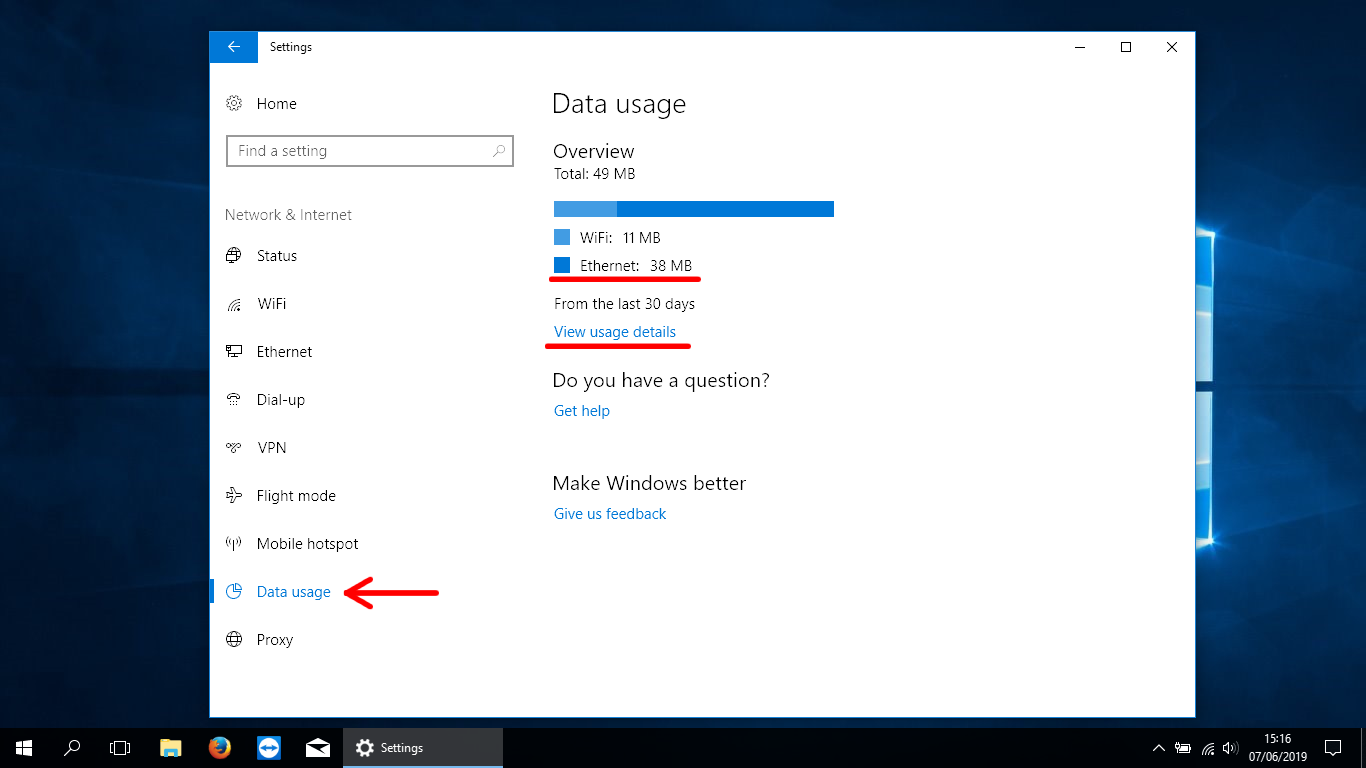Minimize the Settings window
This screenshot has height=768, width=1366.
tap(1080, 47)
